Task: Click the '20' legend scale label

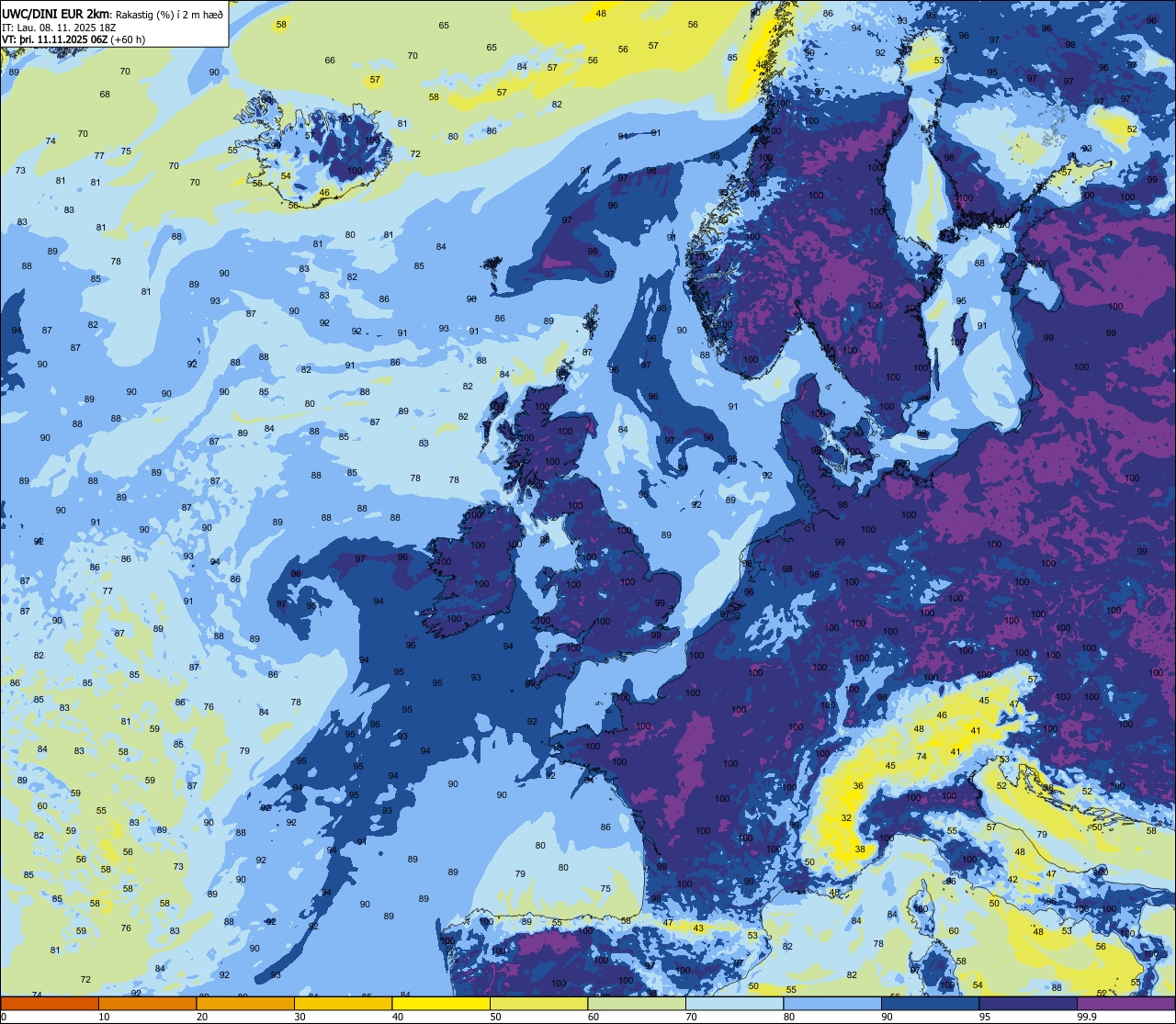Action: tap(202, 1017)
